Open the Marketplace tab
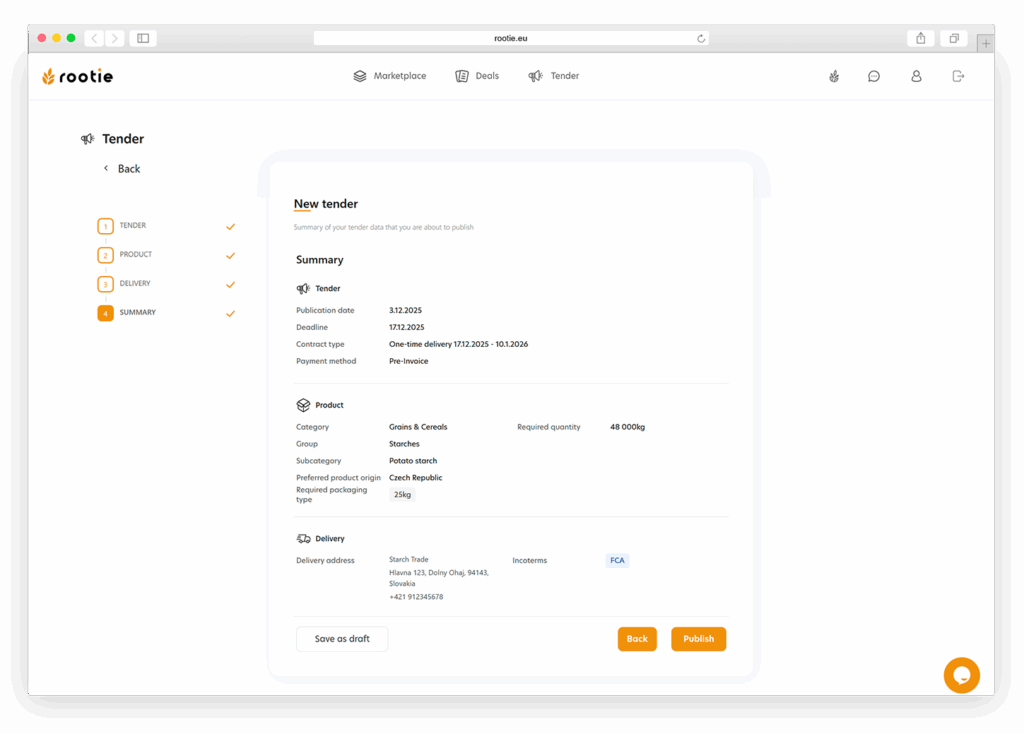 point(390,76)
